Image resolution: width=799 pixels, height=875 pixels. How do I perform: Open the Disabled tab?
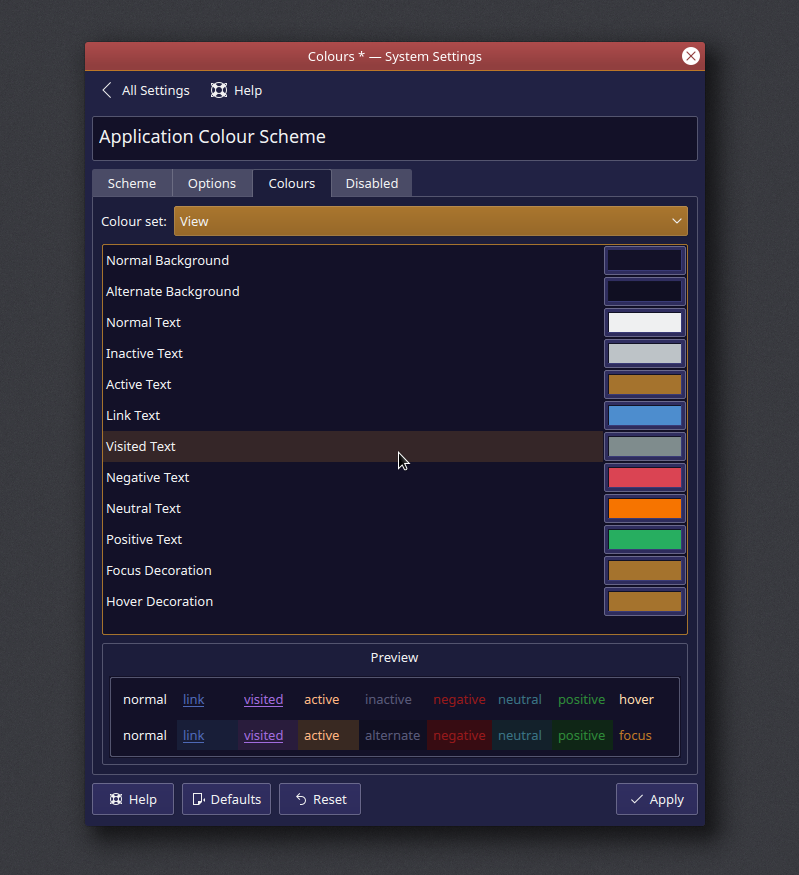pyautogui.click(x=372, y=184)
